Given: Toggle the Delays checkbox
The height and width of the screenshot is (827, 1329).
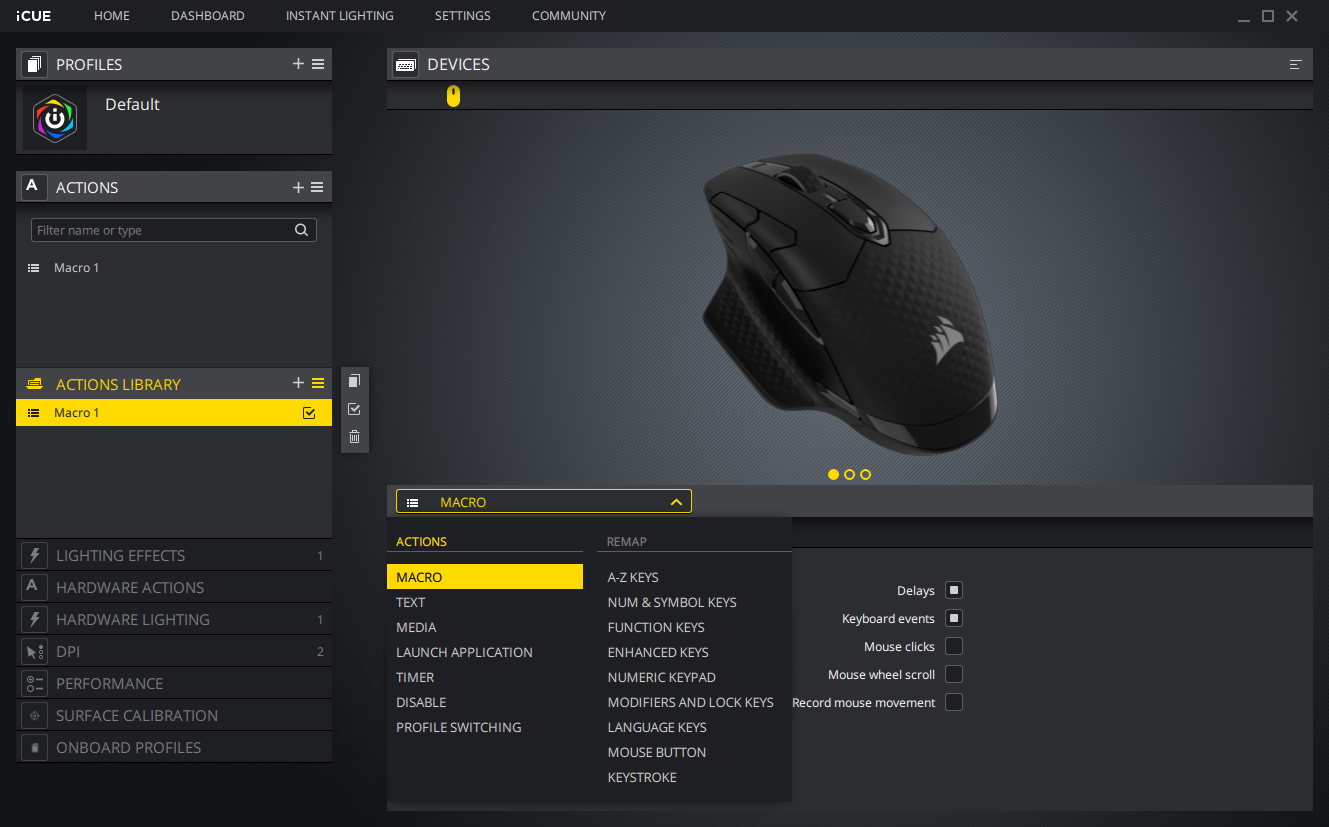Looking at the screenshot, I should (954, 590).
